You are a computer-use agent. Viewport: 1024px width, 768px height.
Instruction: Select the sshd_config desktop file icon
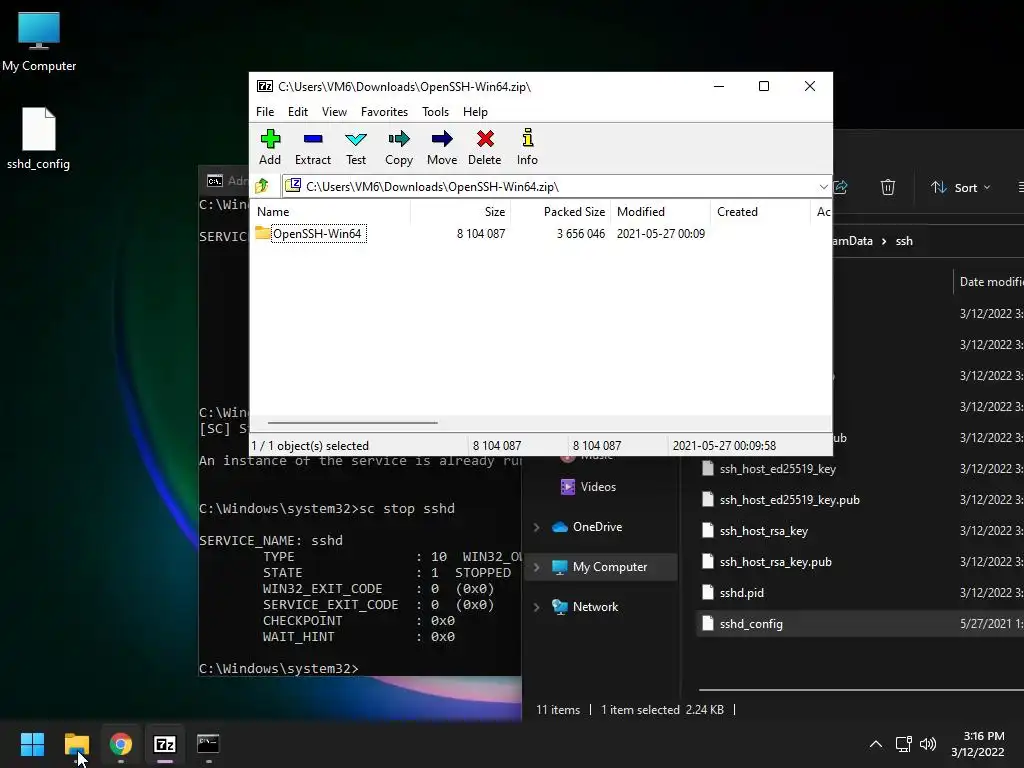click(x=39, y=138)
